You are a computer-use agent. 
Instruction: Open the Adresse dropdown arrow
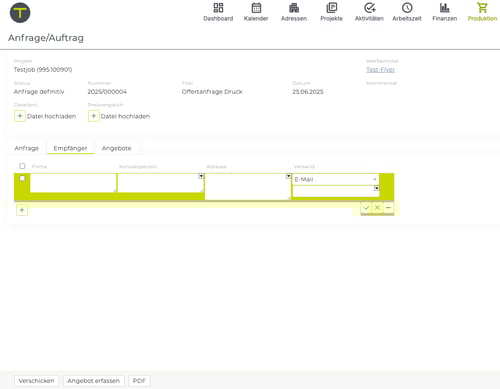point(289,176)
